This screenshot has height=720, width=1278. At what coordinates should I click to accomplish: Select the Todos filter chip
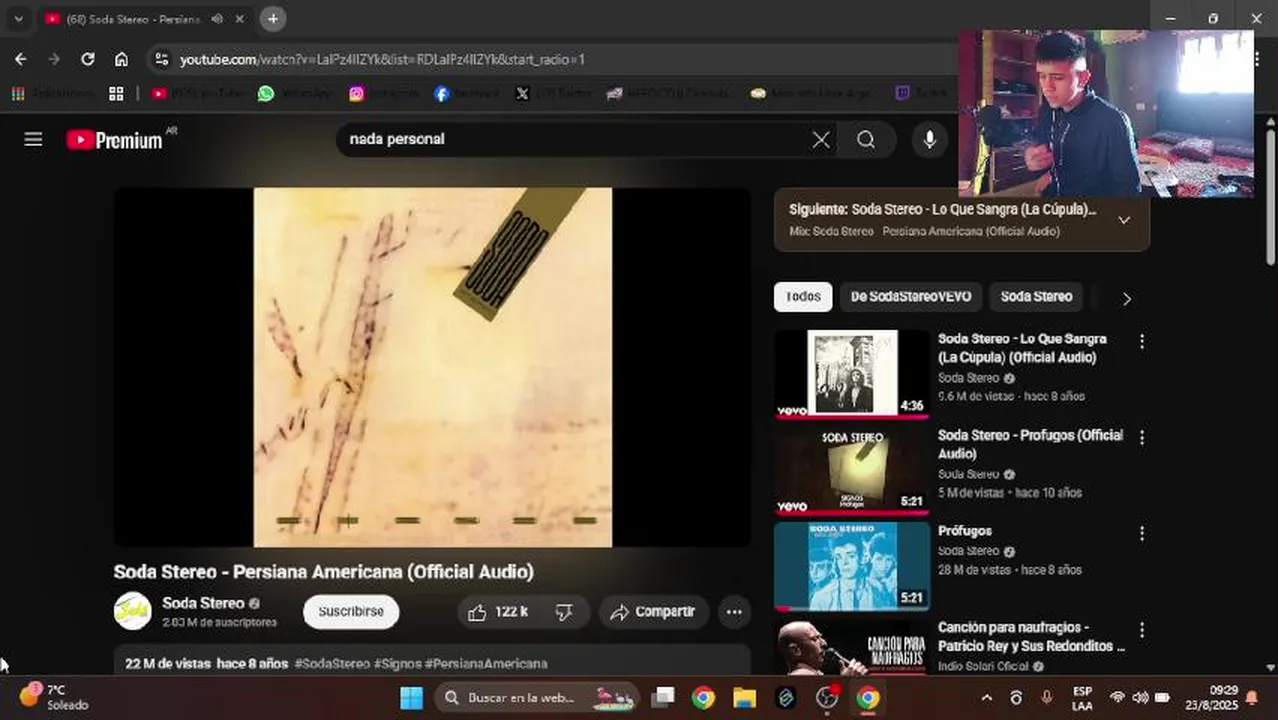coord(803,297)
